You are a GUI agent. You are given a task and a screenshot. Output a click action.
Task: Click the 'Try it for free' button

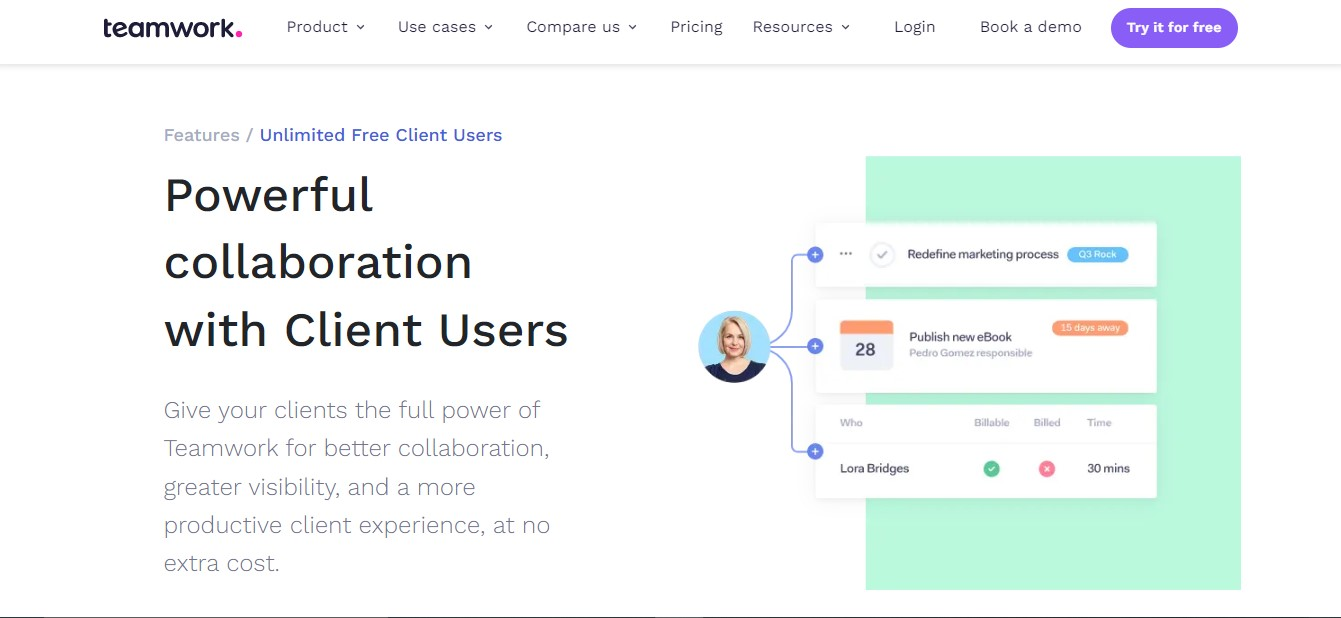[x=1174, y=27]
